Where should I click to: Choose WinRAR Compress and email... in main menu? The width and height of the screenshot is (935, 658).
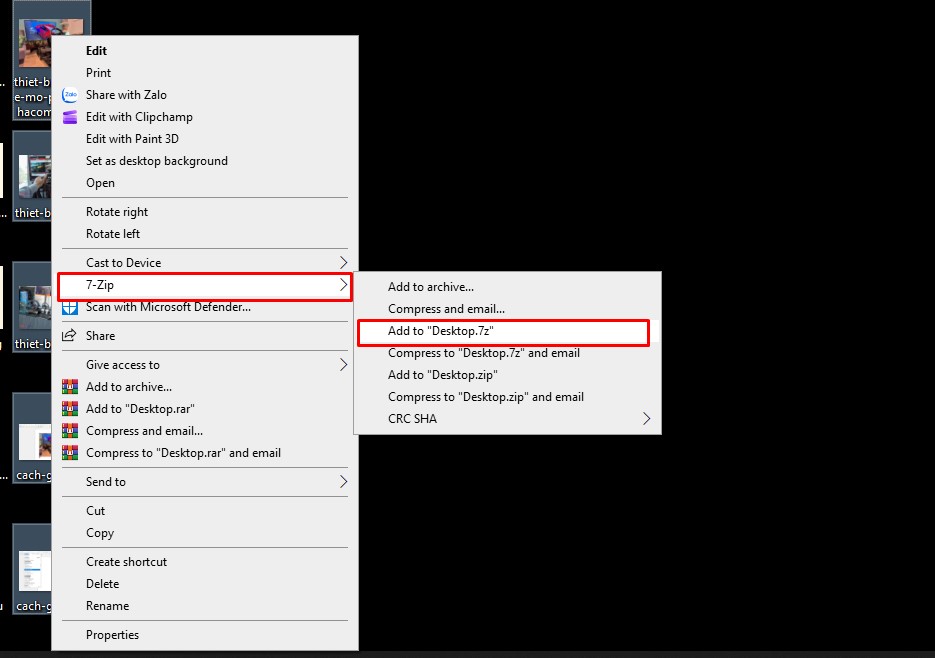(x=205, y=431)
